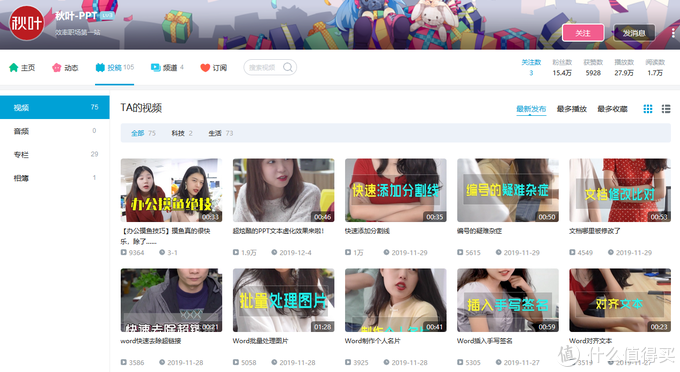Screen dimensions: 680x372
Task: Click title Word对齐文本
Action: [590, 341]
